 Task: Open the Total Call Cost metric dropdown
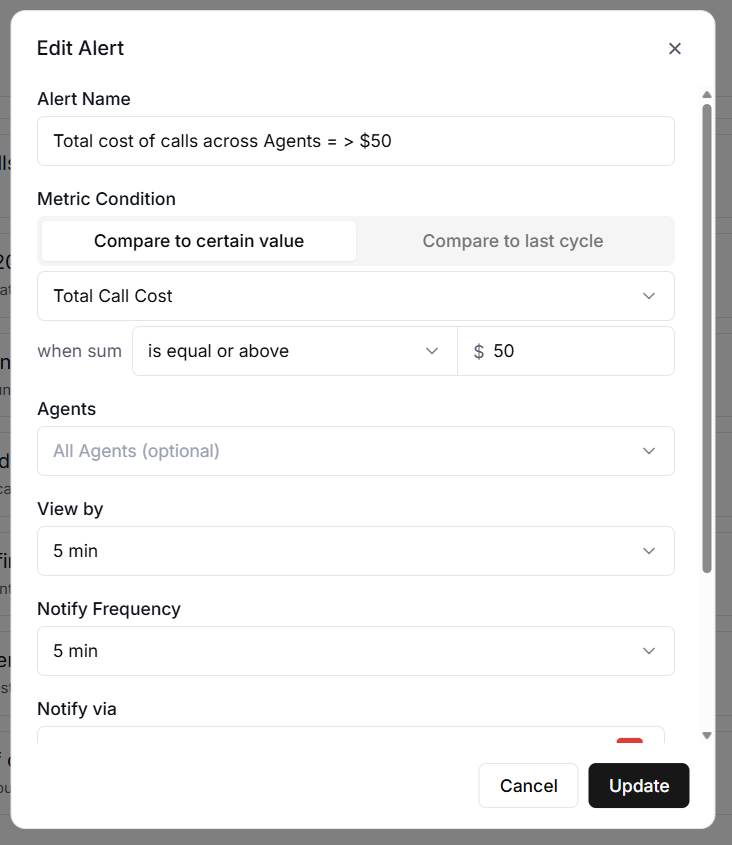(340, 296)
